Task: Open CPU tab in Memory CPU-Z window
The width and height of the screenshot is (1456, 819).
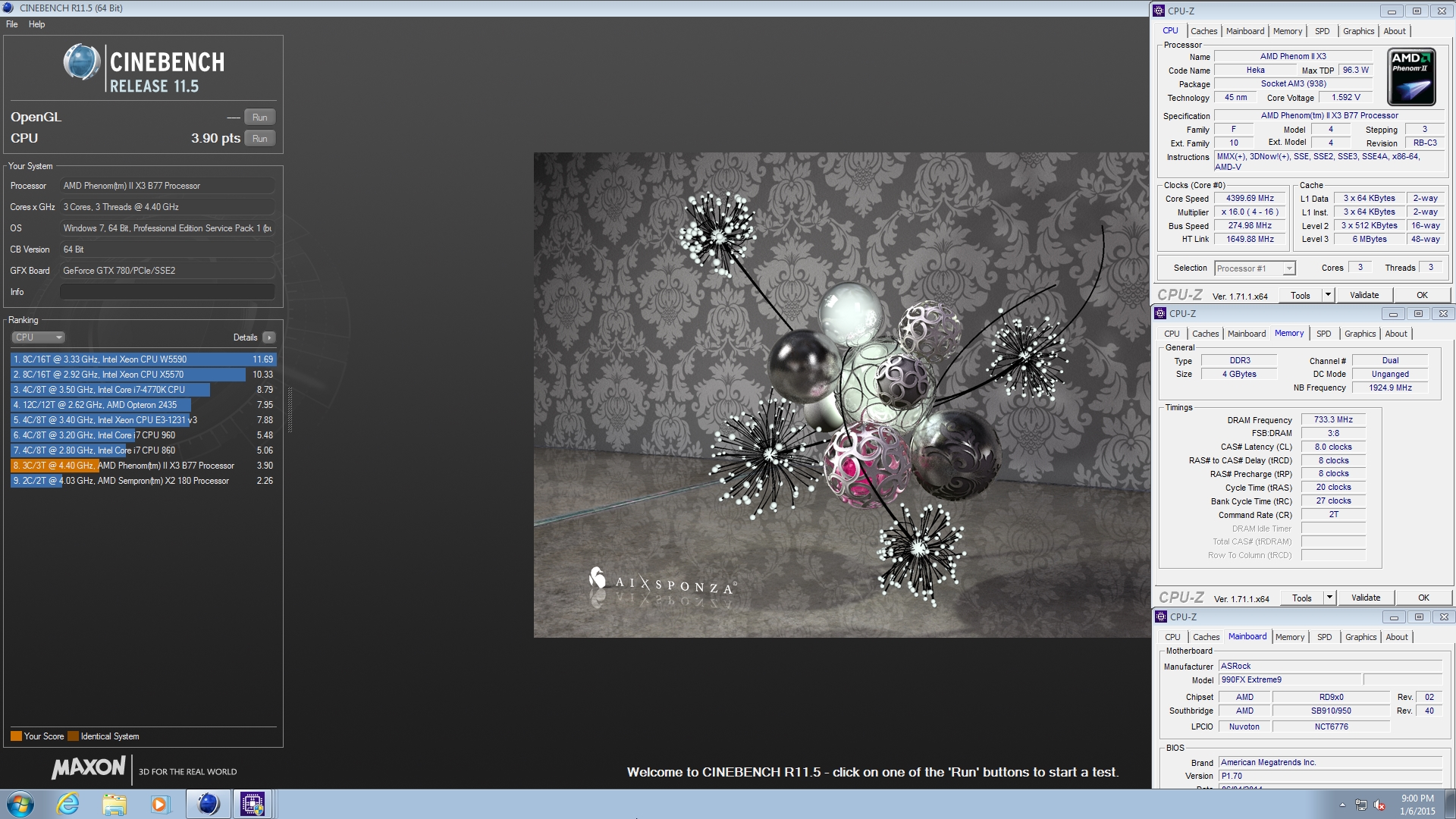Action: 1172,334
